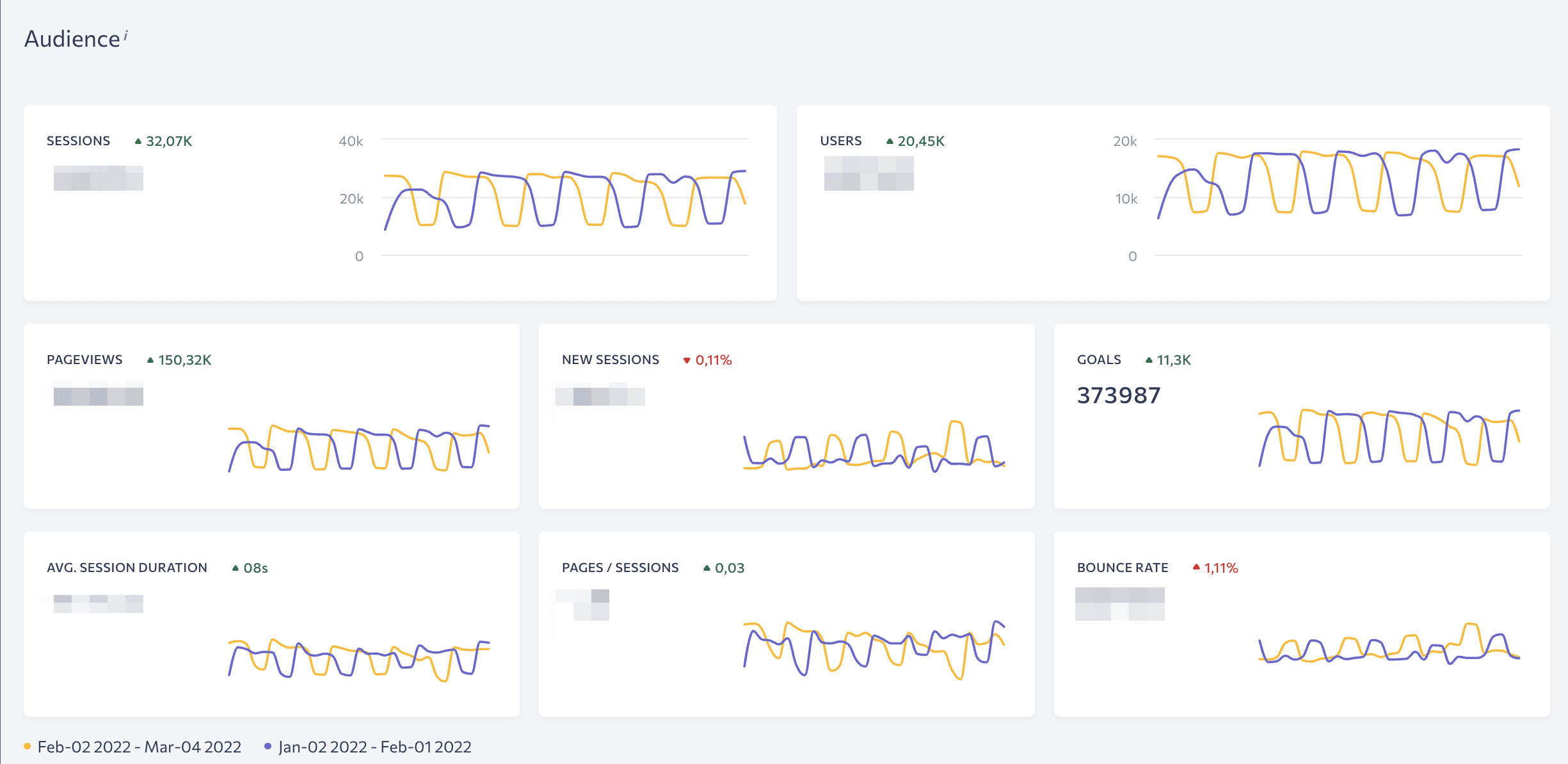Click the Goals sparkline chart
The width and height of the screenshot is (1568, 764).
point(1389,437)
